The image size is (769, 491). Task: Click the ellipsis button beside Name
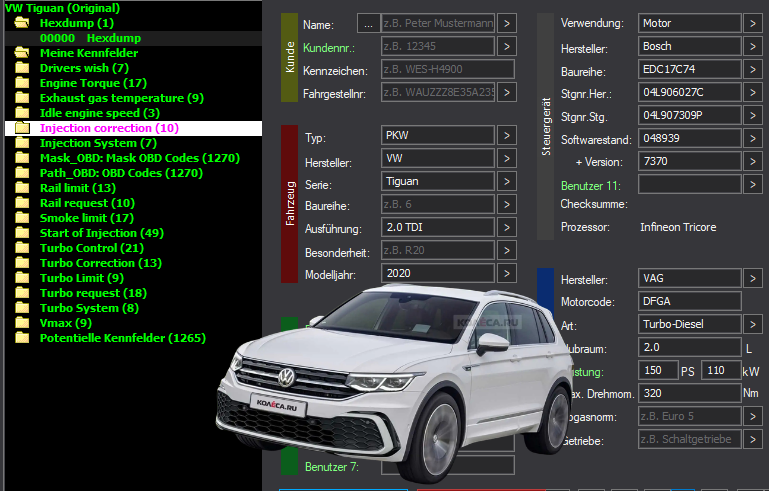368,23
